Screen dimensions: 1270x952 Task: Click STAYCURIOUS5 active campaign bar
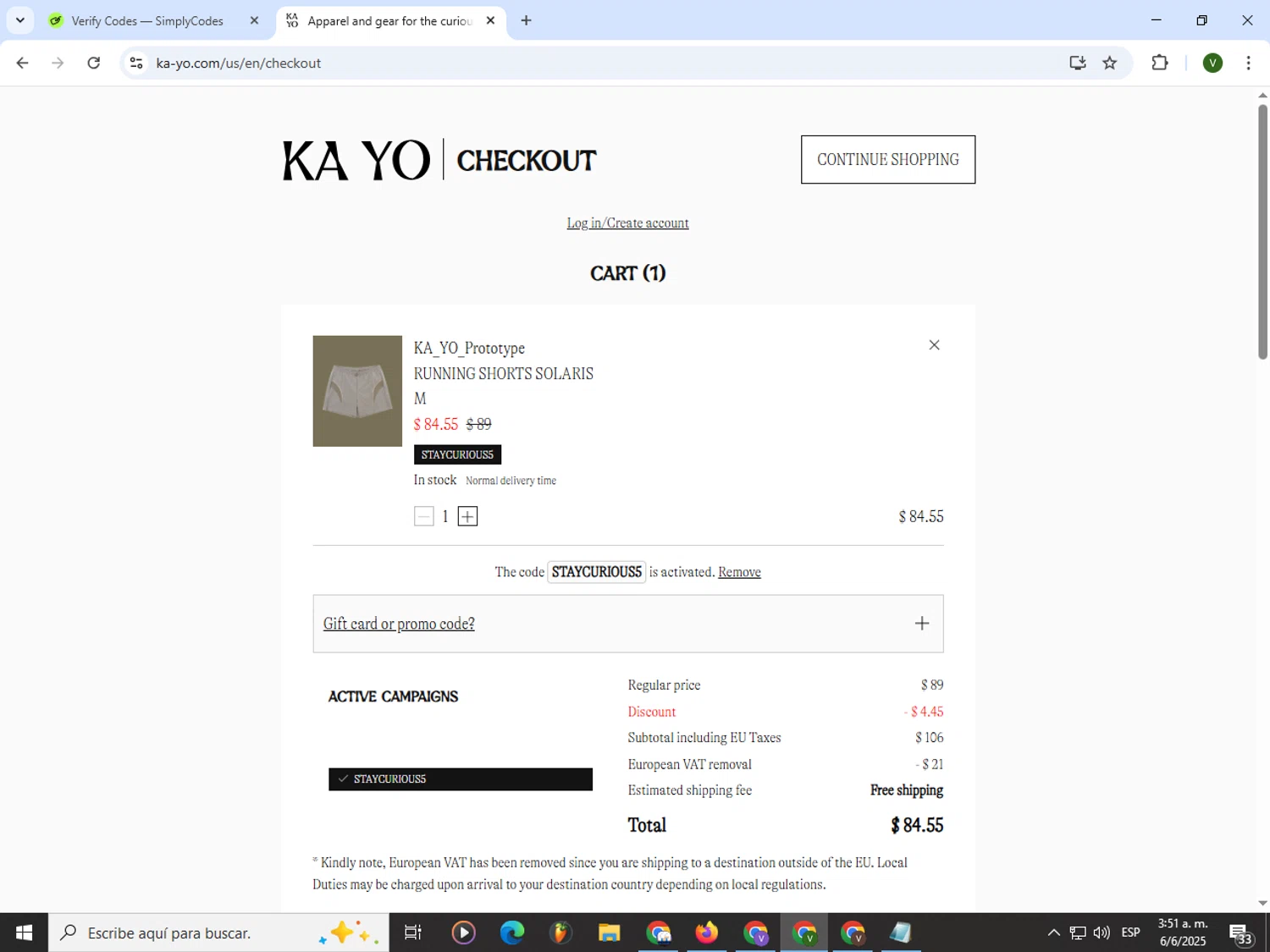point(461,779)
